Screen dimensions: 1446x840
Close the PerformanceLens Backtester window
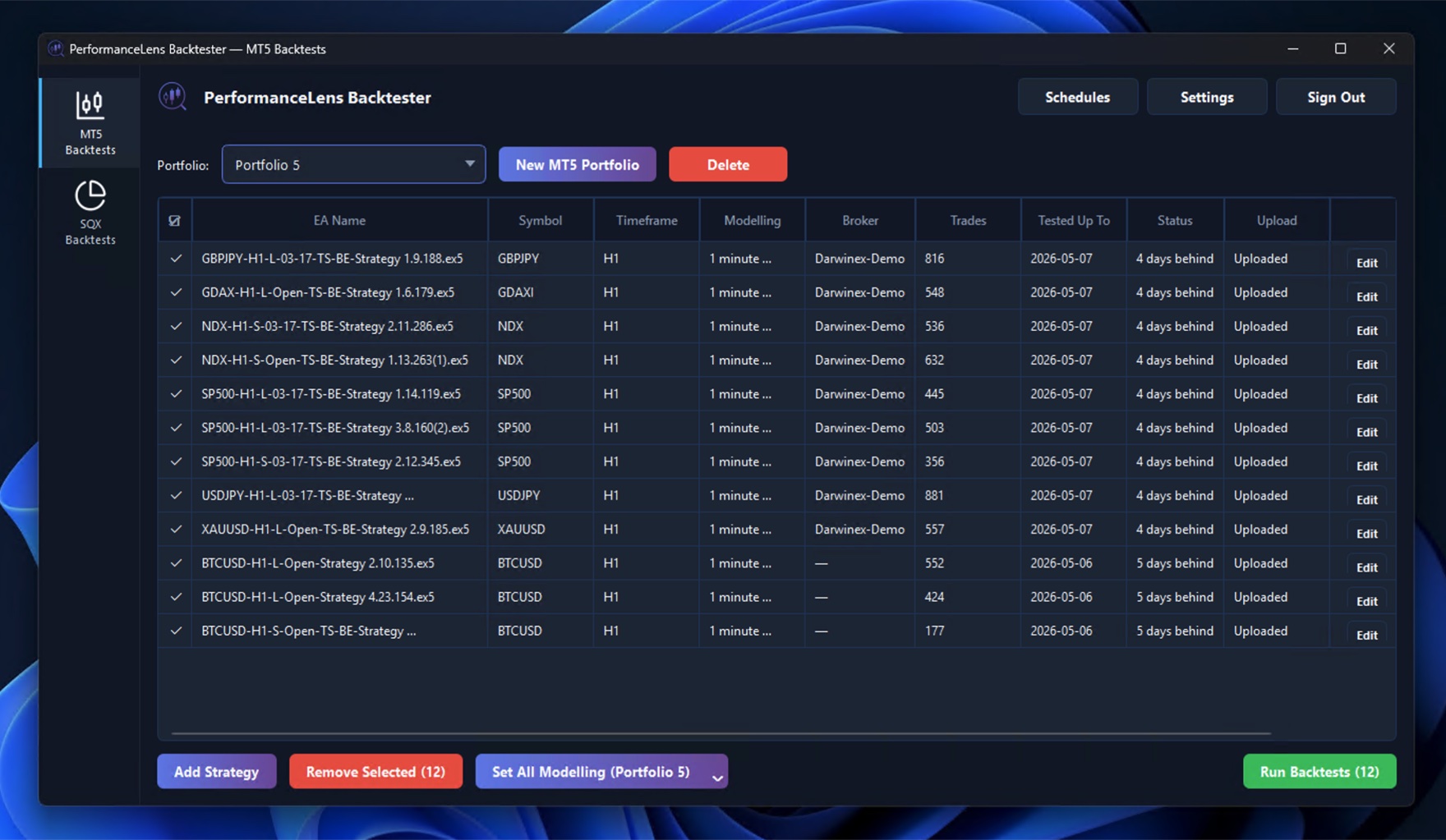coord(1388,48)
